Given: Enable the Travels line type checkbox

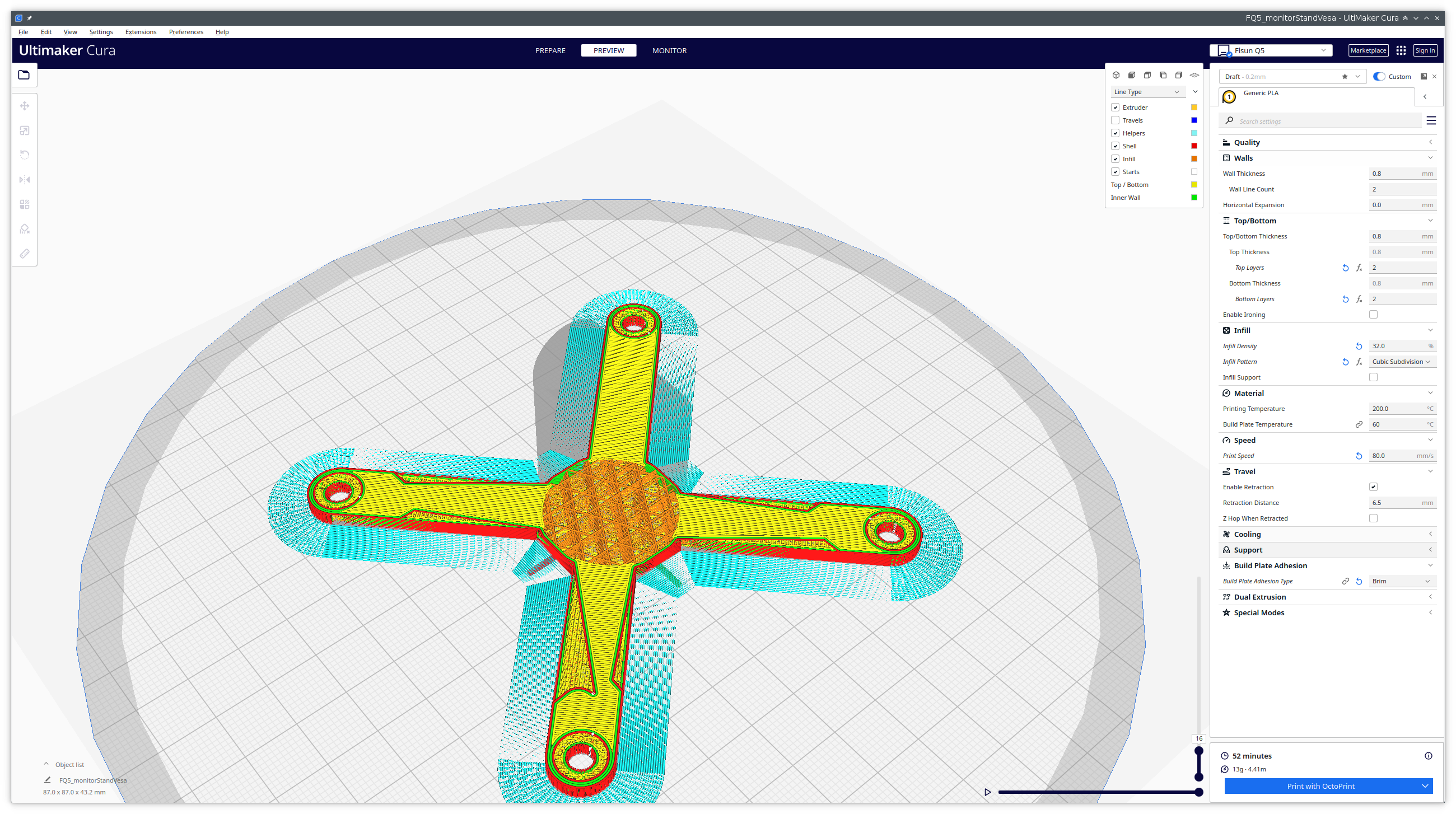Looking at the screenshot, I should tap(1115, 120).
